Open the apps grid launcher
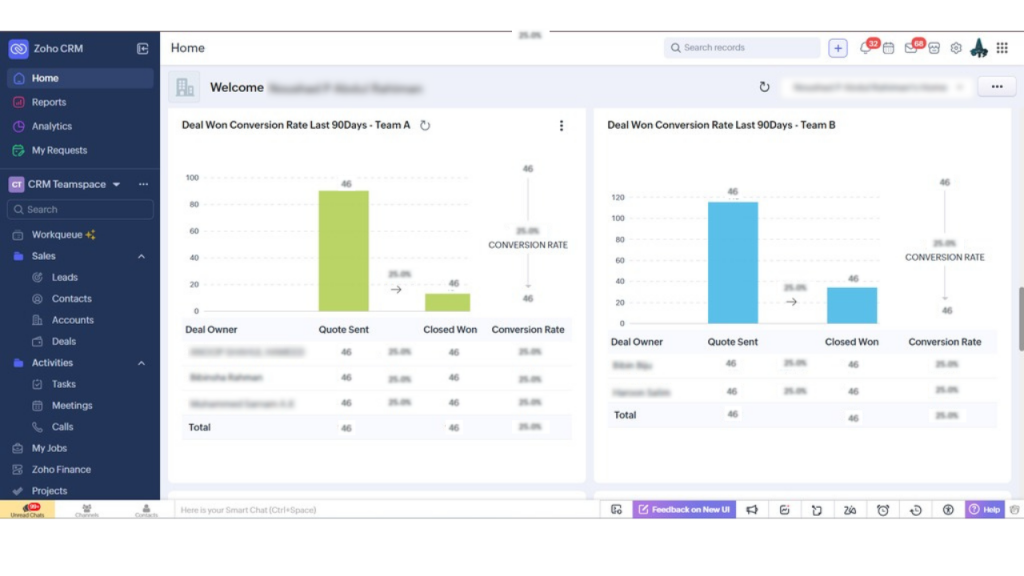 coord(1002,48)
